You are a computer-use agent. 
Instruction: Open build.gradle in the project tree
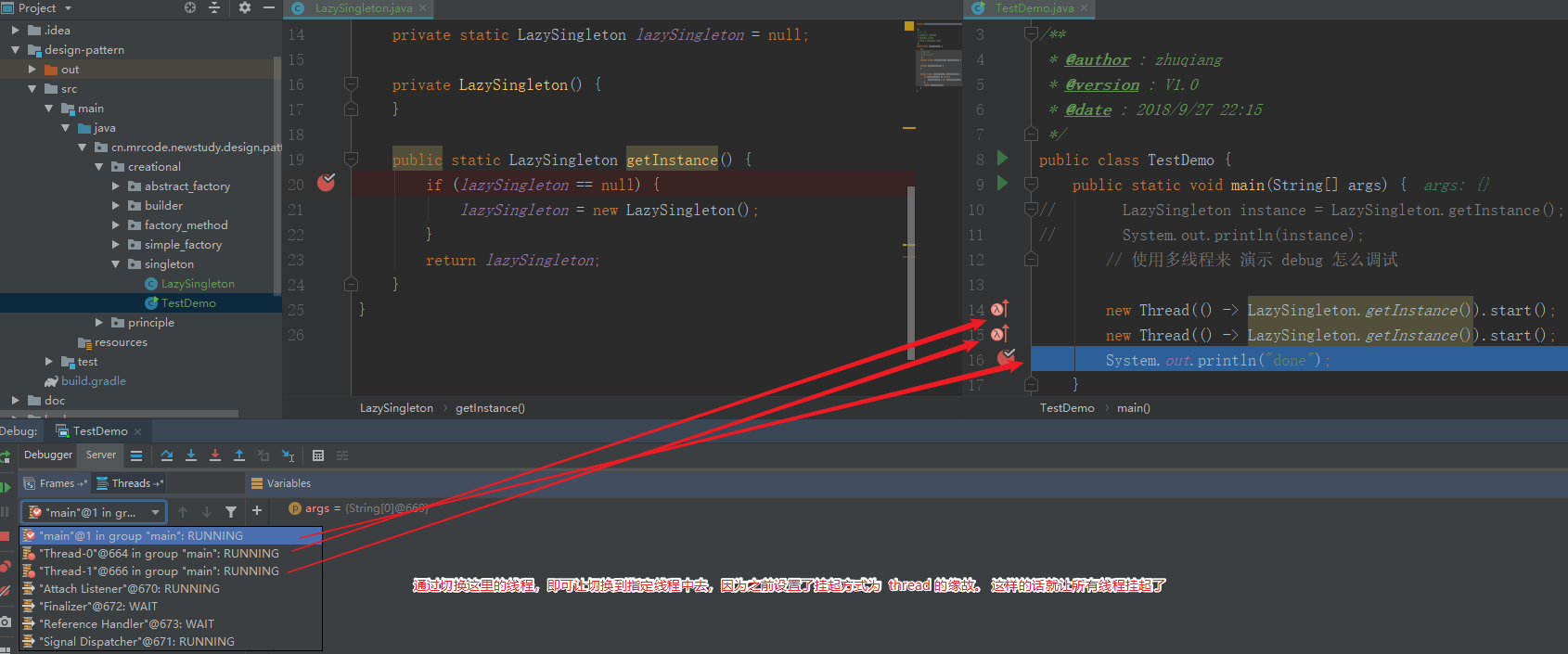pyautogui.click(x=93, y=381)
